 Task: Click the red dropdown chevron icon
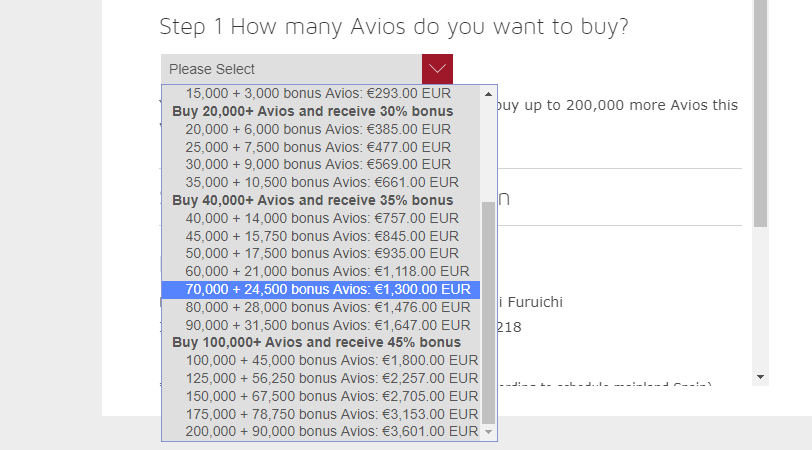[x=437, y=69]
